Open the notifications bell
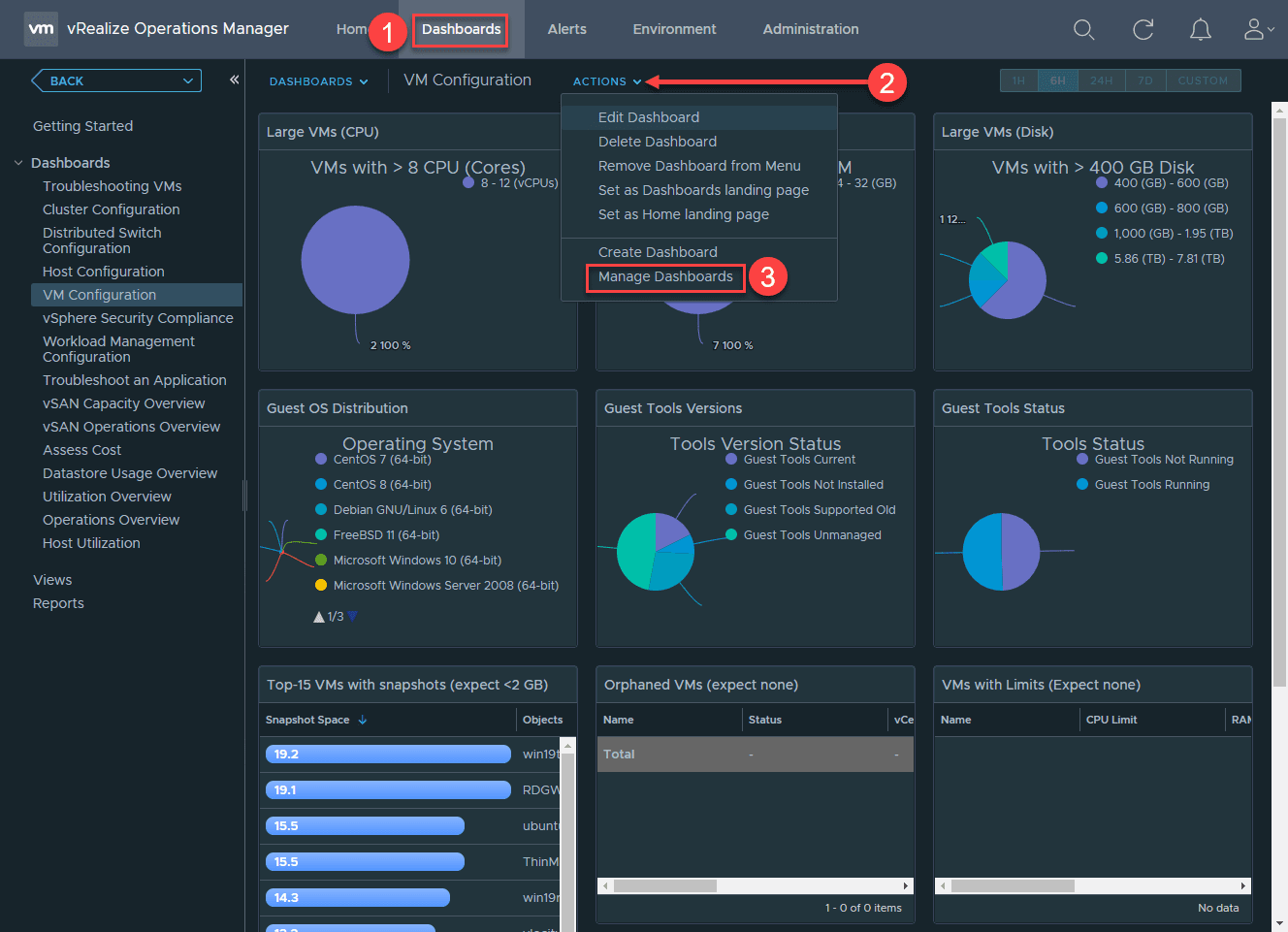 (x=1200, y=29)
